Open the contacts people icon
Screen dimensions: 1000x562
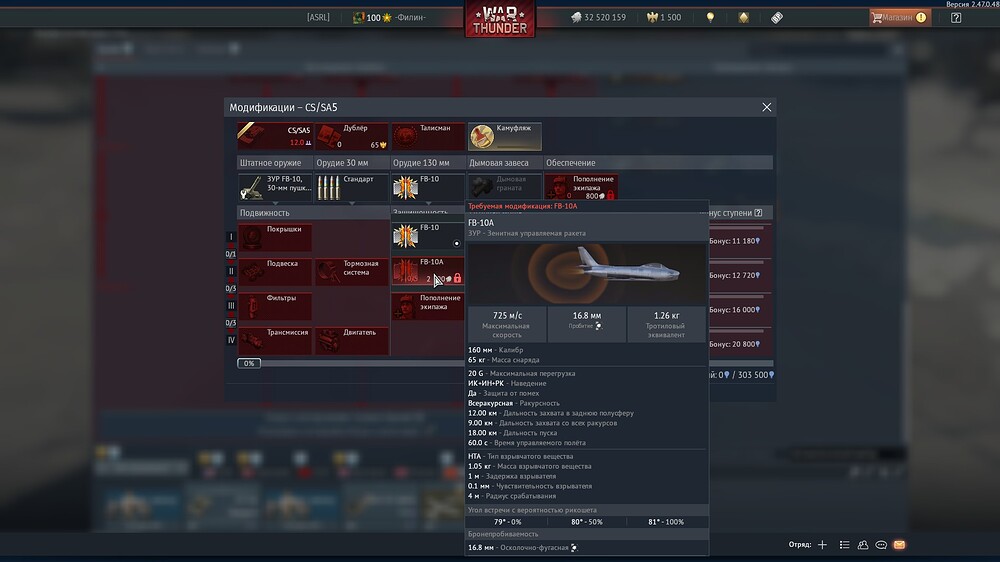863,545
